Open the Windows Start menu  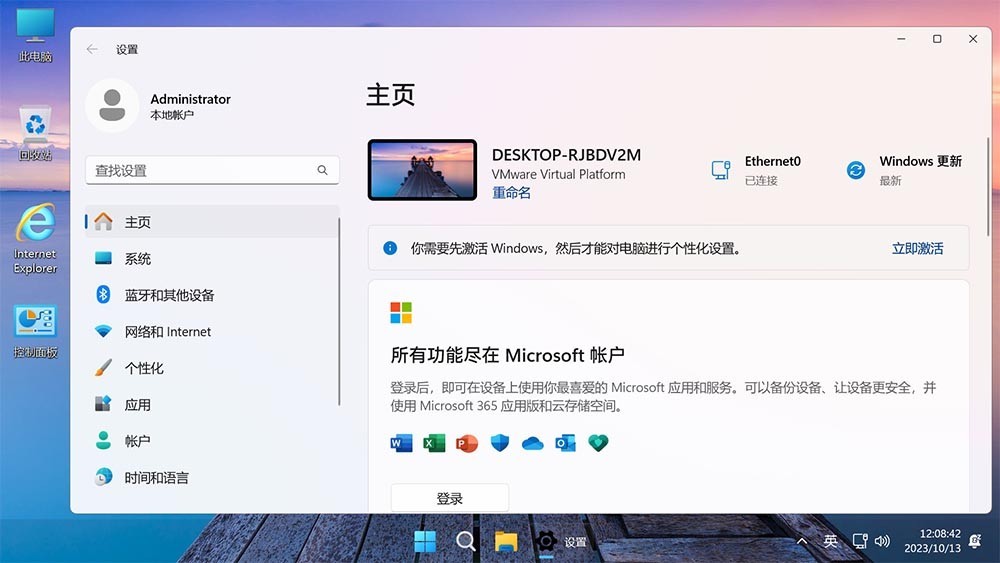425,541
